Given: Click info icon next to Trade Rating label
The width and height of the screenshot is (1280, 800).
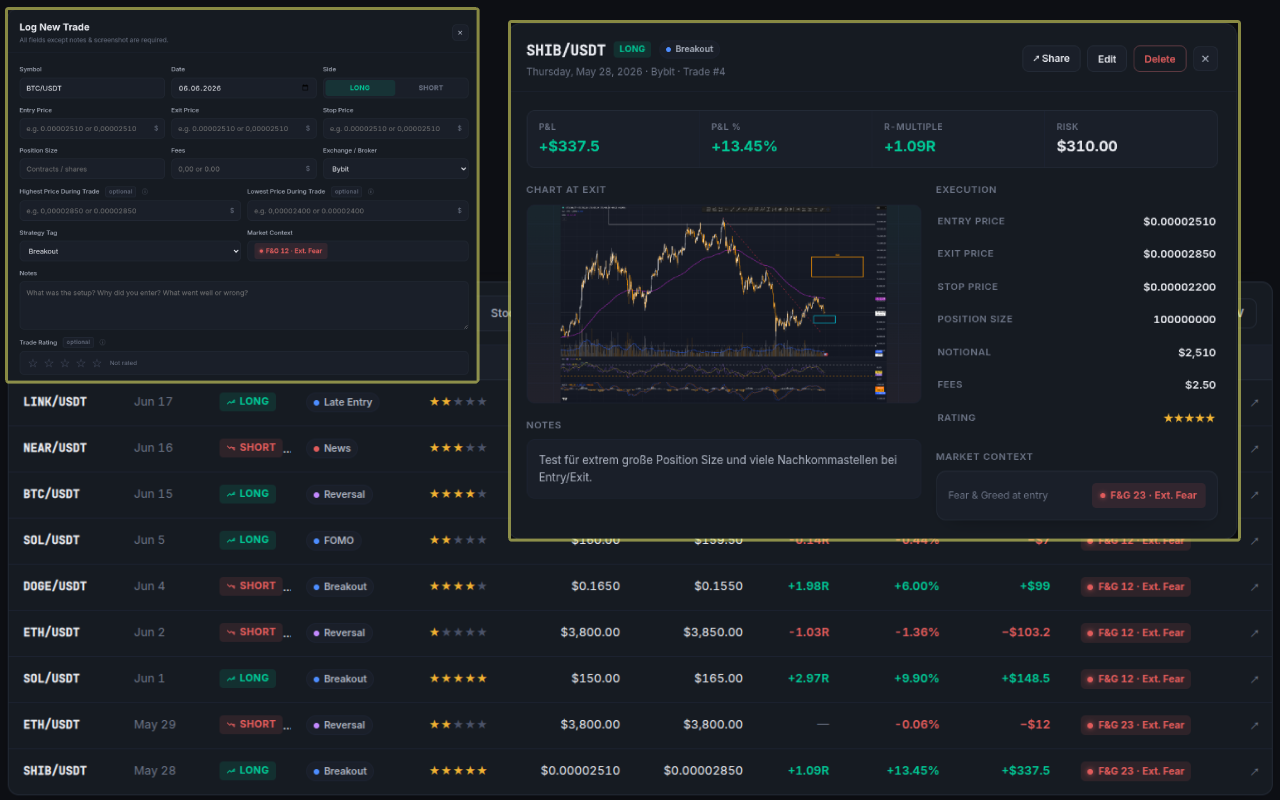Looking at the screenshot, I should (102, 342).
